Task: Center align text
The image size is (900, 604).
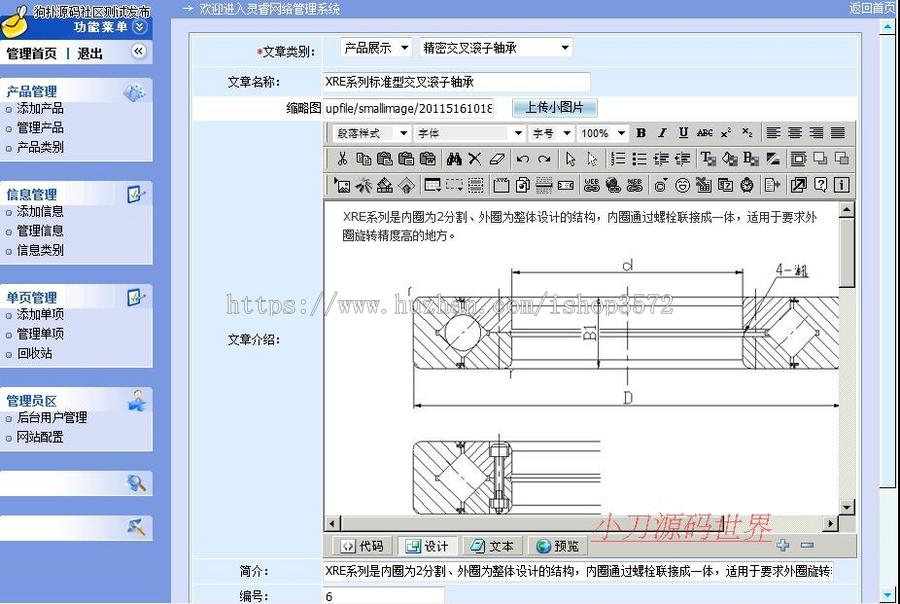Action: [795, 133]
